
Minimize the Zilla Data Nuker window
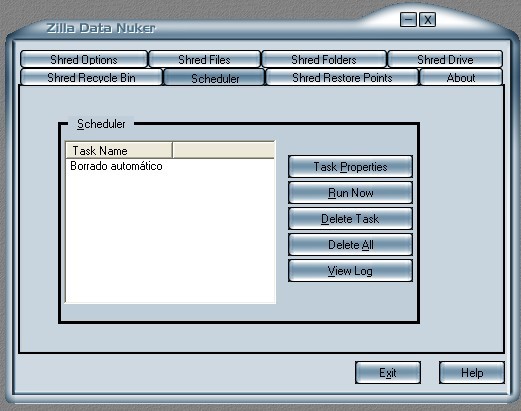pos(408,20)
